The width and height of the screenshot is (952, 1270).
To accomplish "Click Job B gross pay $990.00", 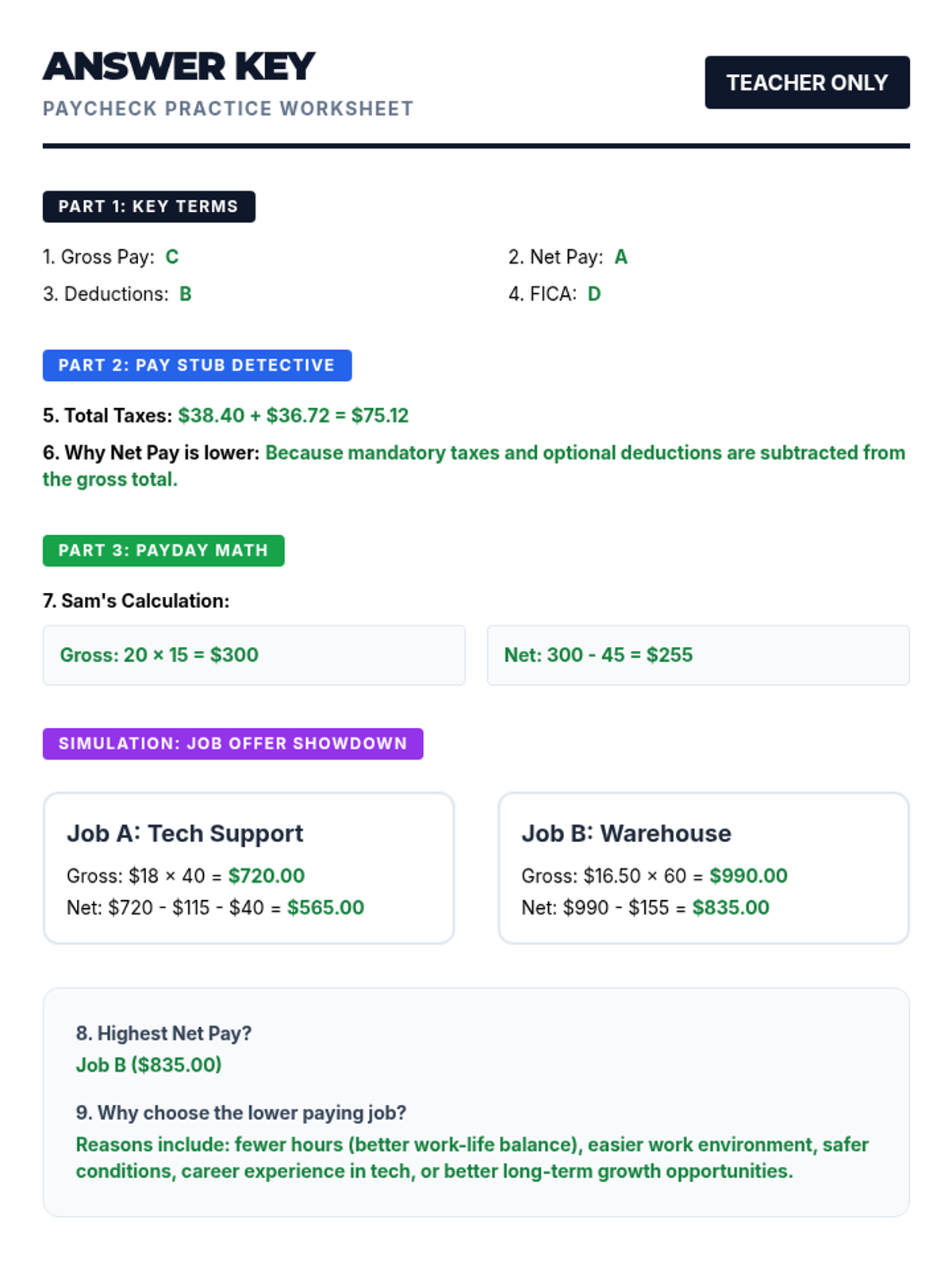I will point(748,876).
